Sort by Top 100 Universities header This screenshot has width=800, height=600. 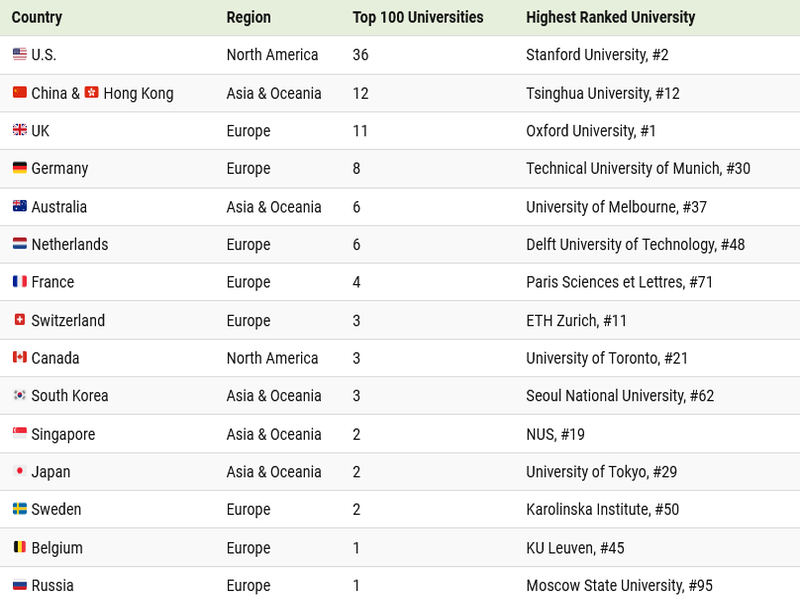point(418,17)
